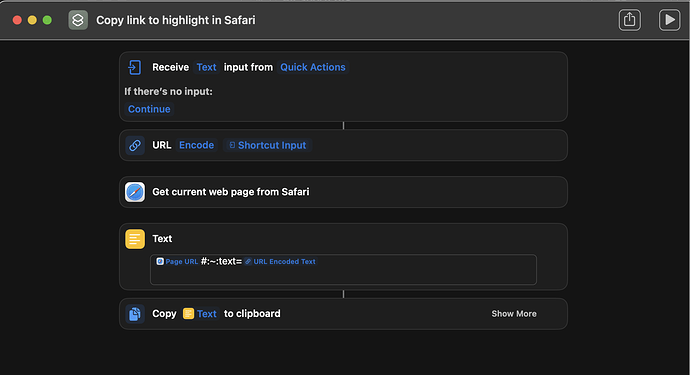Select the URL Encode link icon
The image size is (690, 375).
135,145
